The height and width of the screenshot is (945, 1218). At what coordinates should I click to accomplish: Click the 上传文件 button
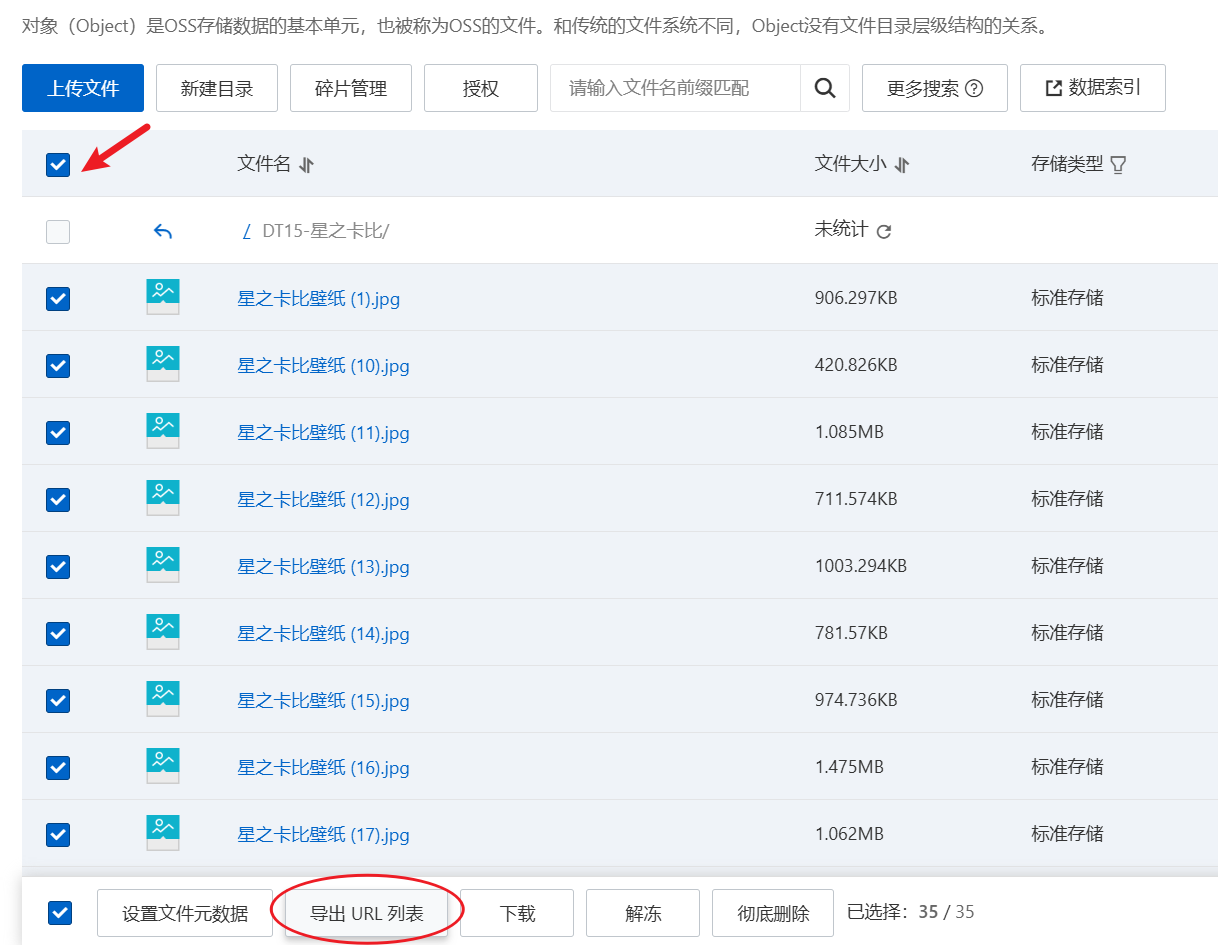coord(83,88)
